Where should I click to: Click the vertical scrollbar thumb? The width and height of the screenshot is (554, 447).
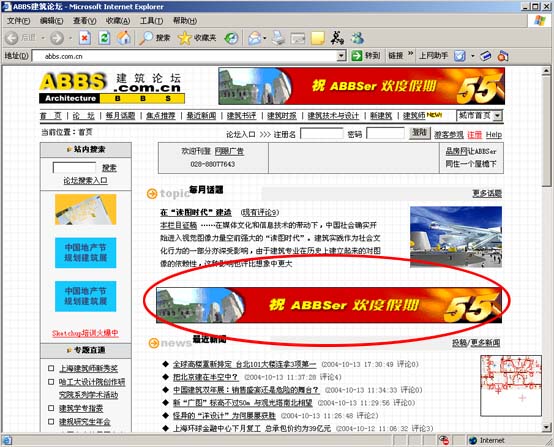(x=546, y=130)
